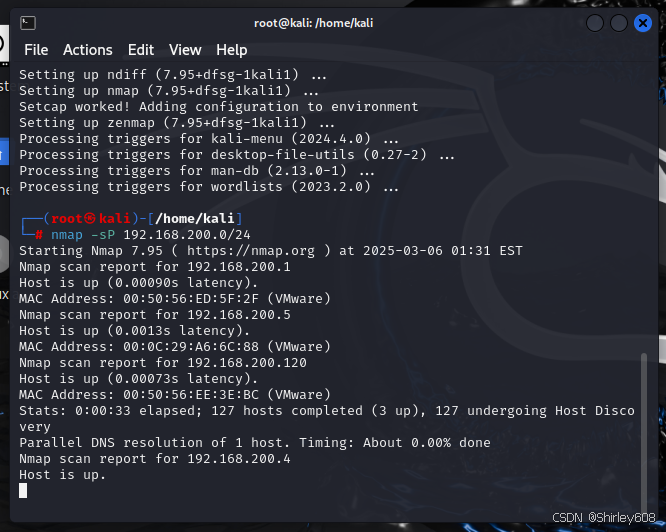
Task: Click 'Processing triggers for man-db' line
Action: pos(197,171)
